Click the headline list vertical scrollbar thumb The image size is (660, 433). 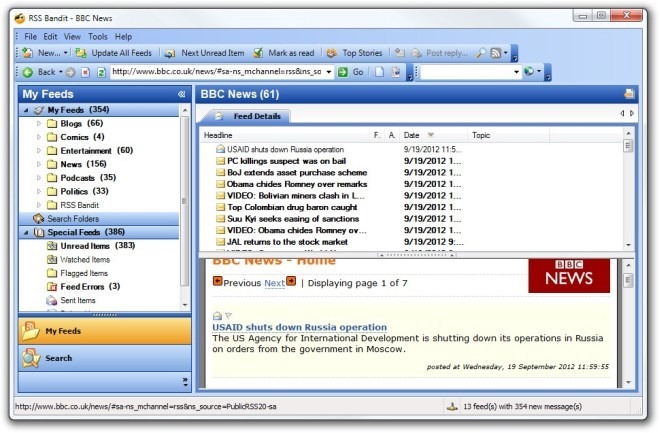pos(628,146)
